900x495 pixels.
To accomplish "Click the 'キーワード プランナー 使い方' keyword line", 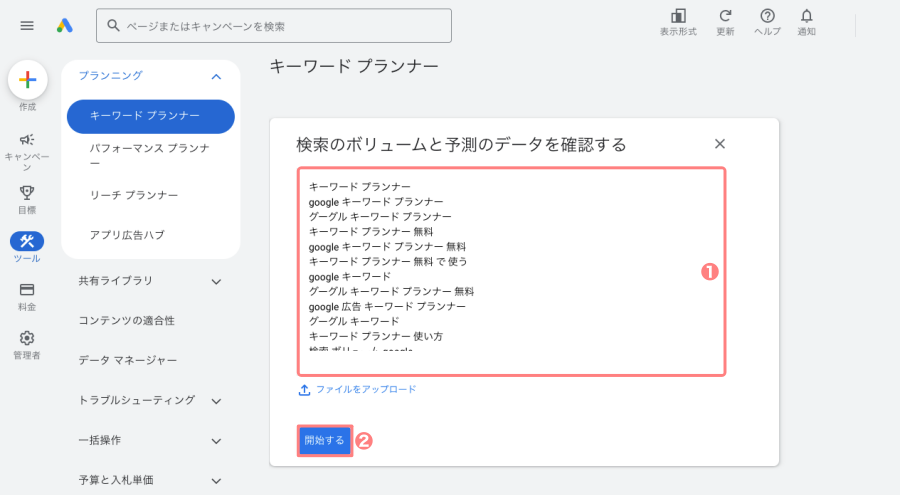I will click(x=376, y=336).
